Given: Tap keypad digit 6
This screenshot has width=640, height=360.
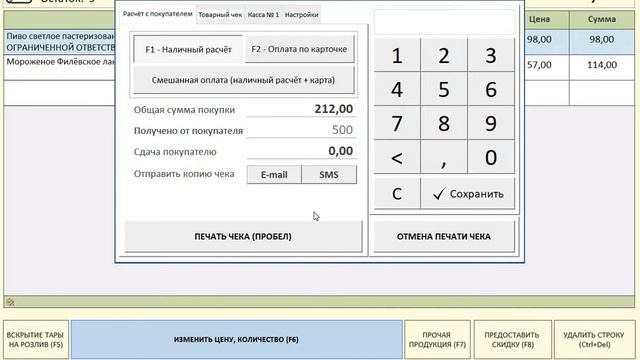Looking at the screenshot, I should [491, 89].
